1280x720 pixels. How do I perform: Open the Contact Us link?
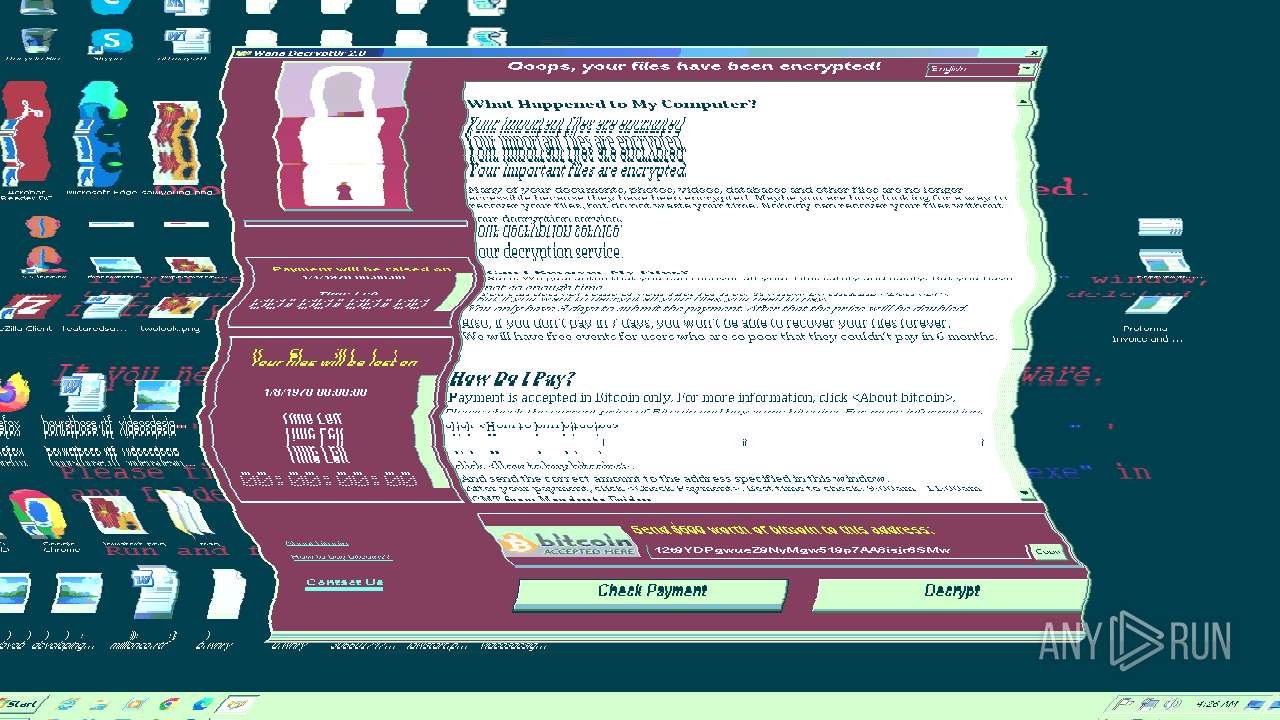click(x=344, y=583)
